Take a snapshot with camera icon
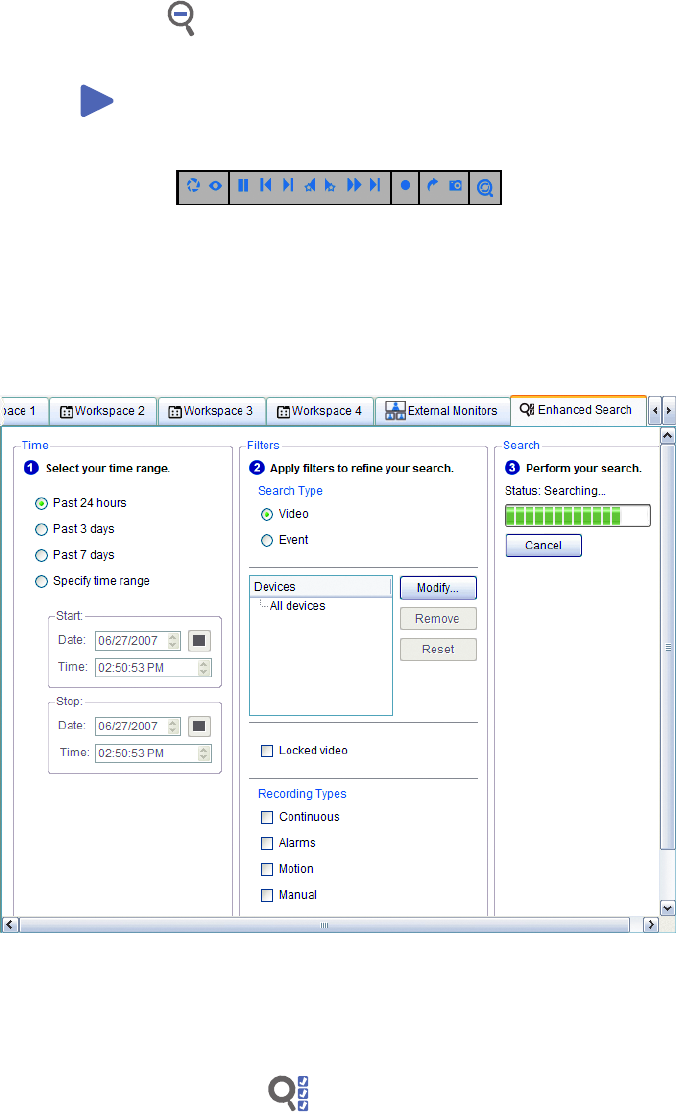Screen dimensions: 676x1112 coord(455,186)
